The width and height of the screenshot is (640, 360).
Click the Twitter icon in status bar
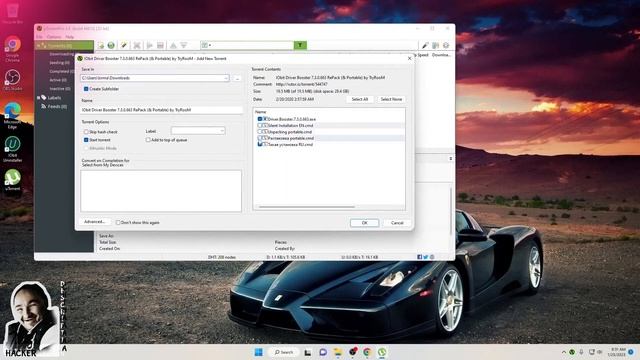click(426, 257)
